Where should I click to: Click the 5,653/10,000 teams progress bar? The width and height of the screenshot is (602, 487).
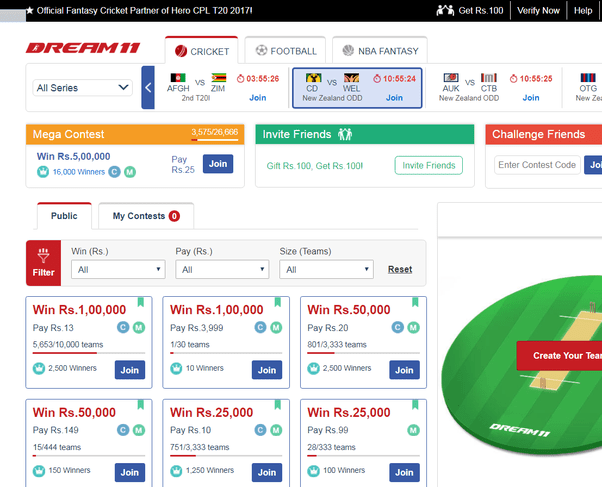click(x=89, y=353)
